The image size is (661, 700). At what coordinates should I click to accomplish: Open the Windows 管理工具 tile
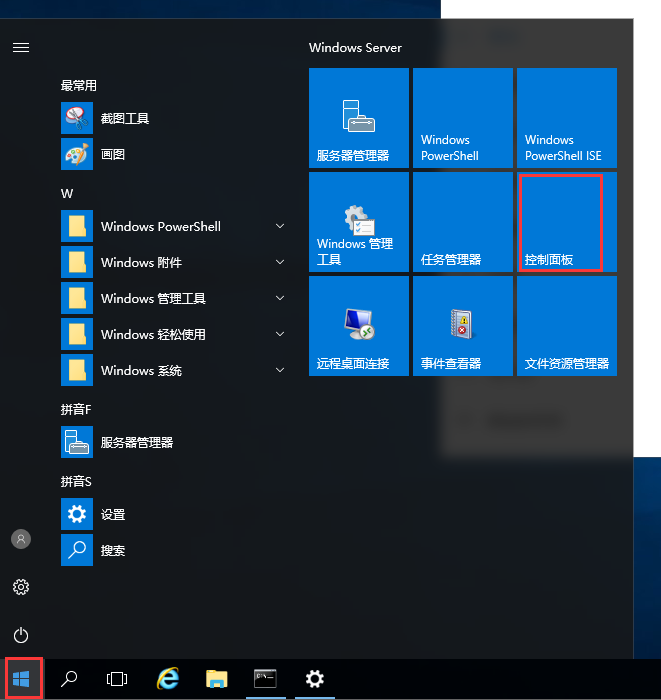coord(359,222)
